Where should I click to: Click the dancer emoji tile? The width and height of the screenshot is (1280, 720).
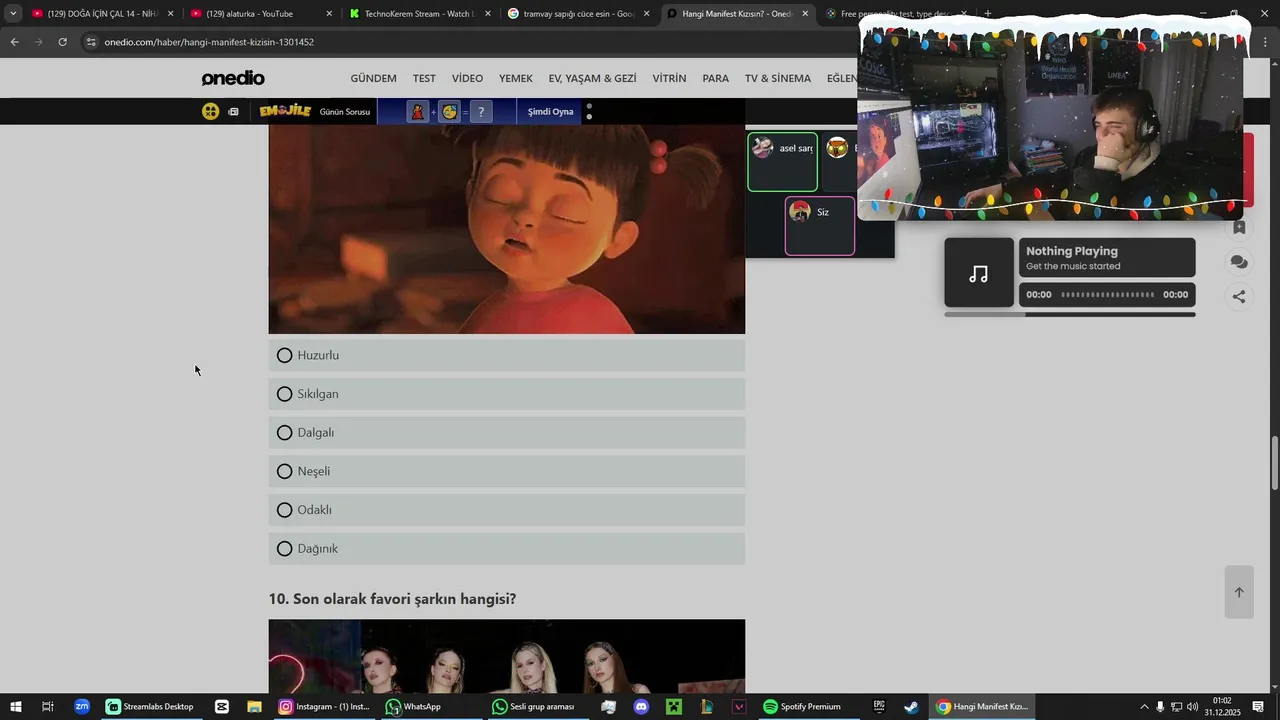coord(418,112)
